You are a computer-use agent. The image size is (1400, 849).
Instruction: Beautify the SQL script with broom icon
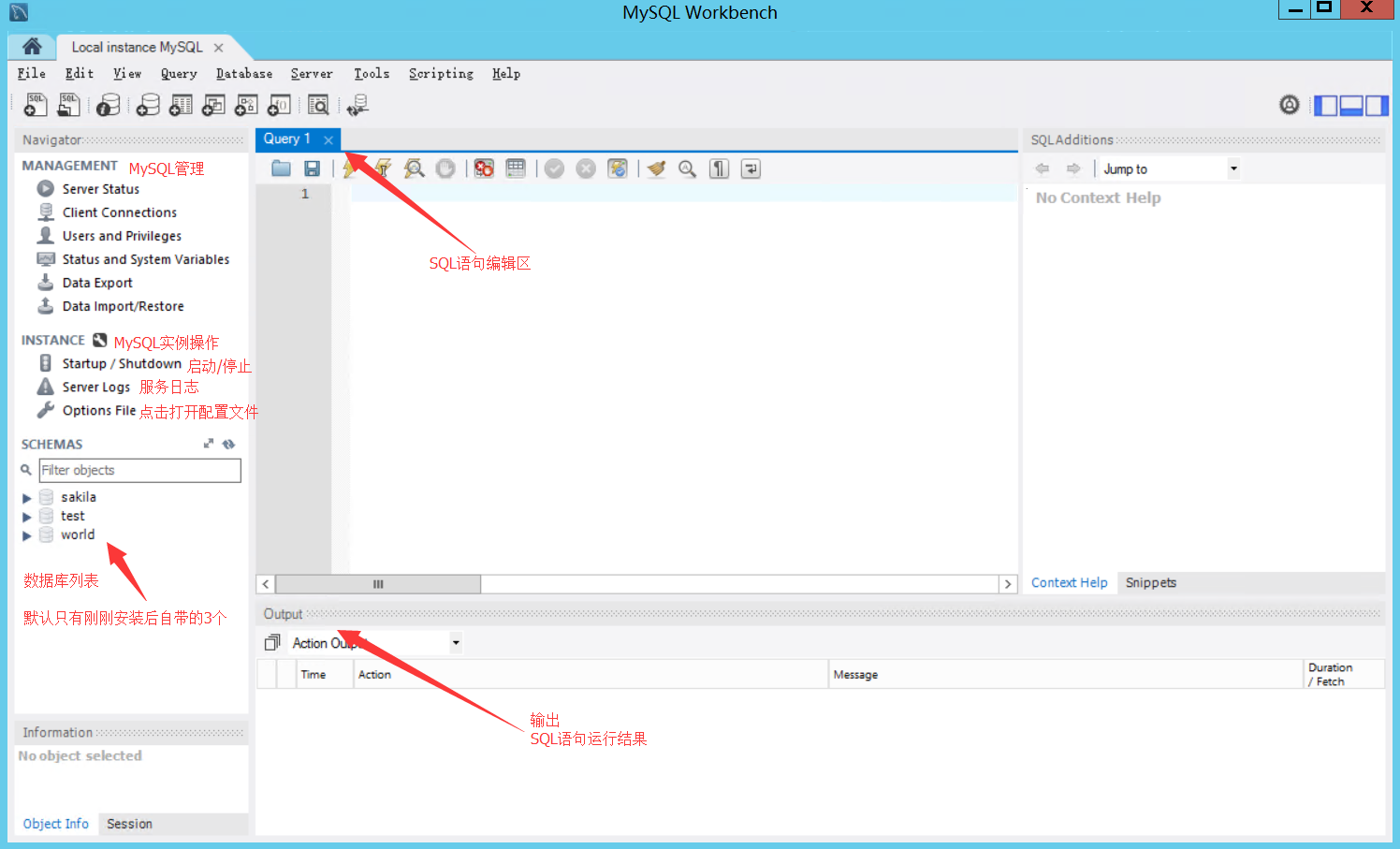(656, 168)
